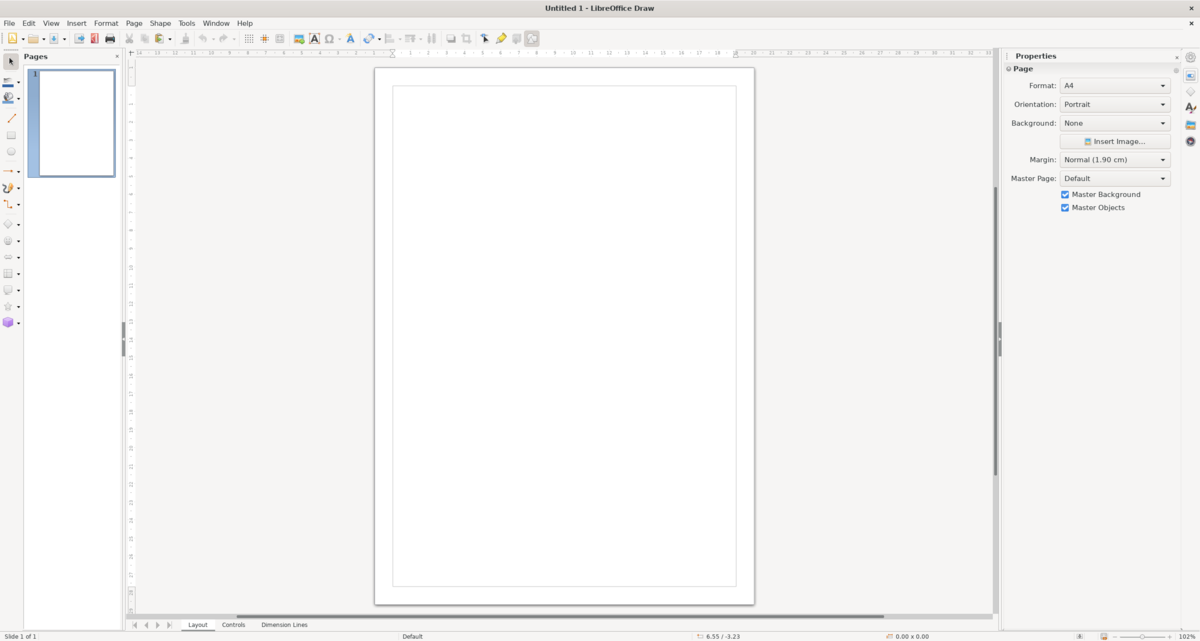Open the New document dropdown arrow
Screen dimensions: 1200x641
pyautogui.click(x=23, y=39)
